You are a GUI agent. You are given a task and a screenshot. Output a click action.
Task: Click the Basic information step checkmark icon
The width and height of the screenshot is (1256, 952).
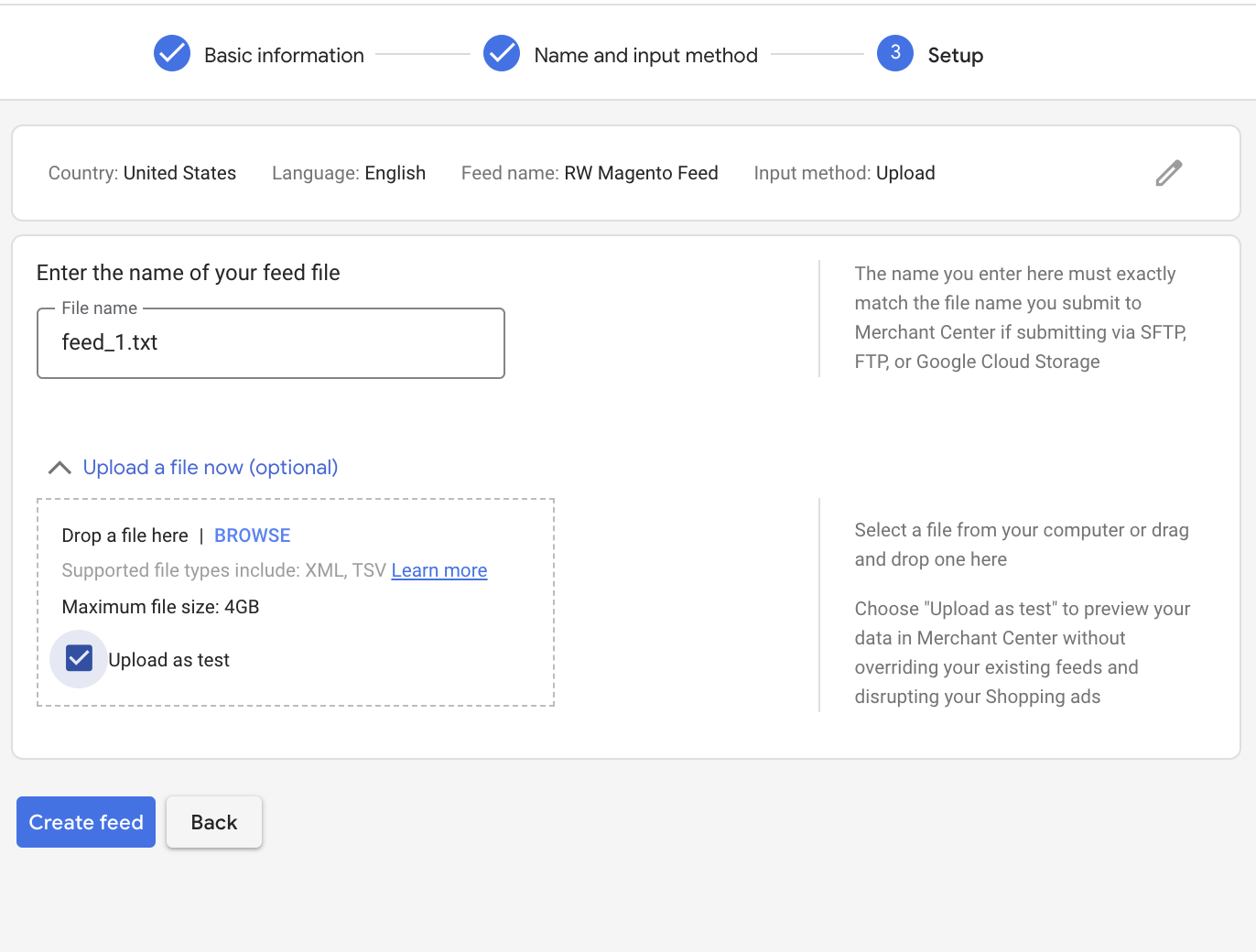172,54
